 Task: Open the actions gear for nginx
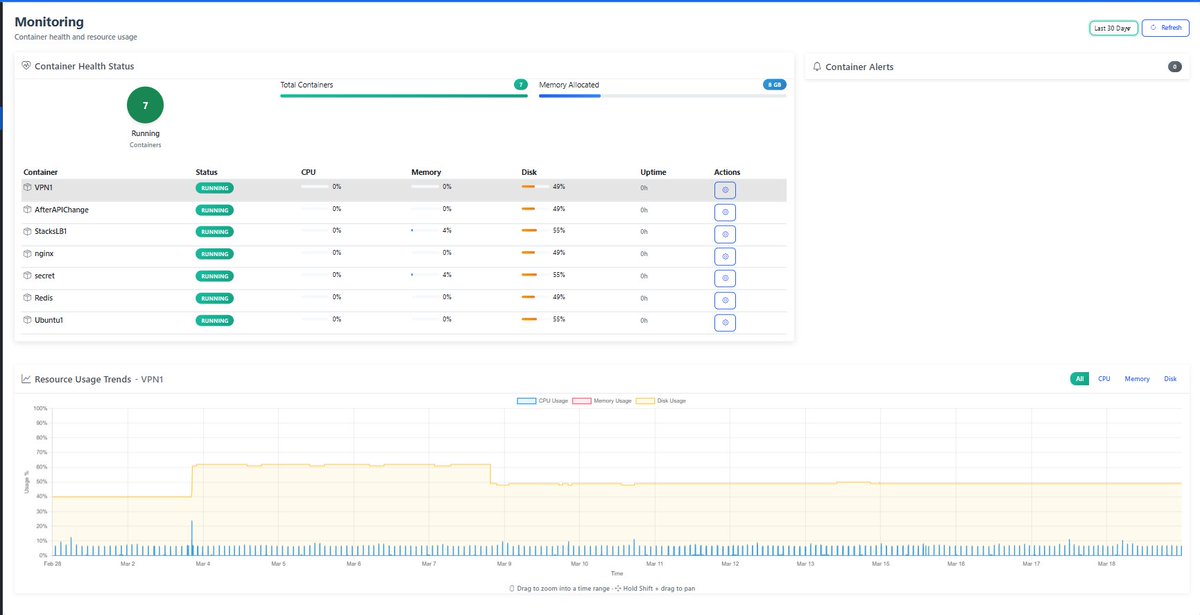click(x=725, y=256)
